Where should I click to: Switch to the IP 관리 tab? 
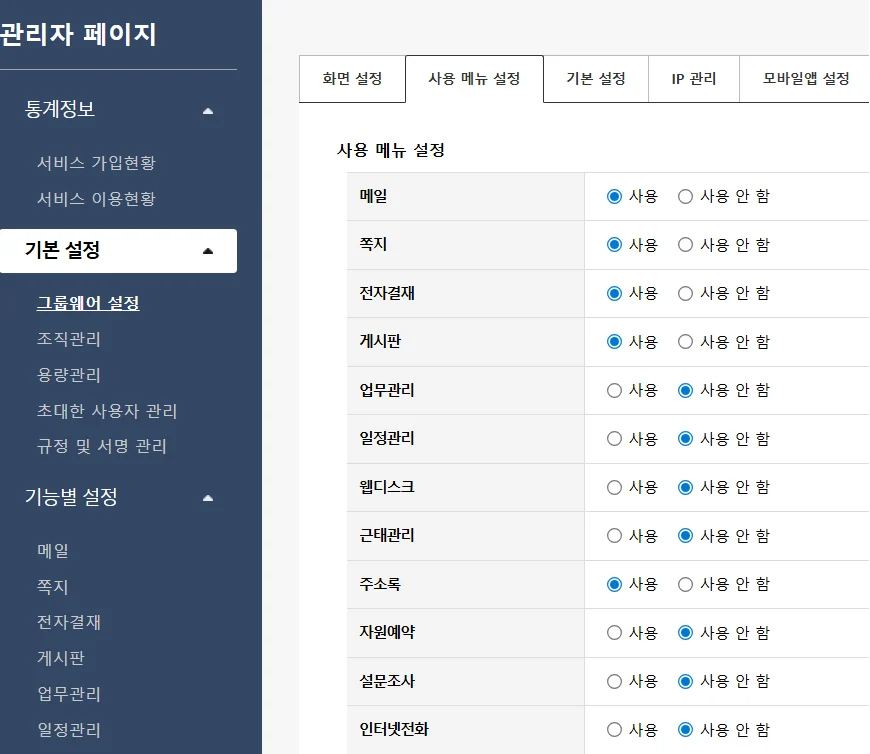[x=694, y=79]
